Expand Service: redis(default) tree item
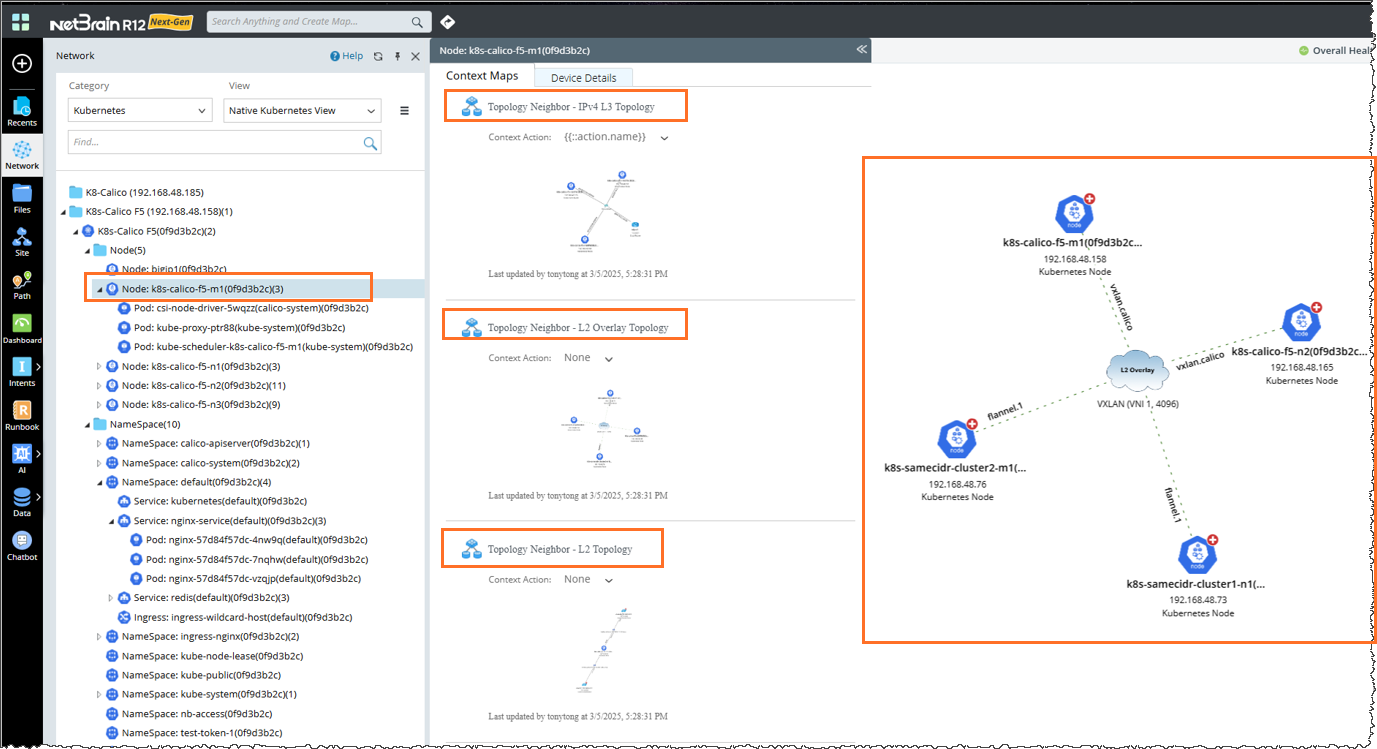This screenshot has height=749, width=1377. click(111, 598)
